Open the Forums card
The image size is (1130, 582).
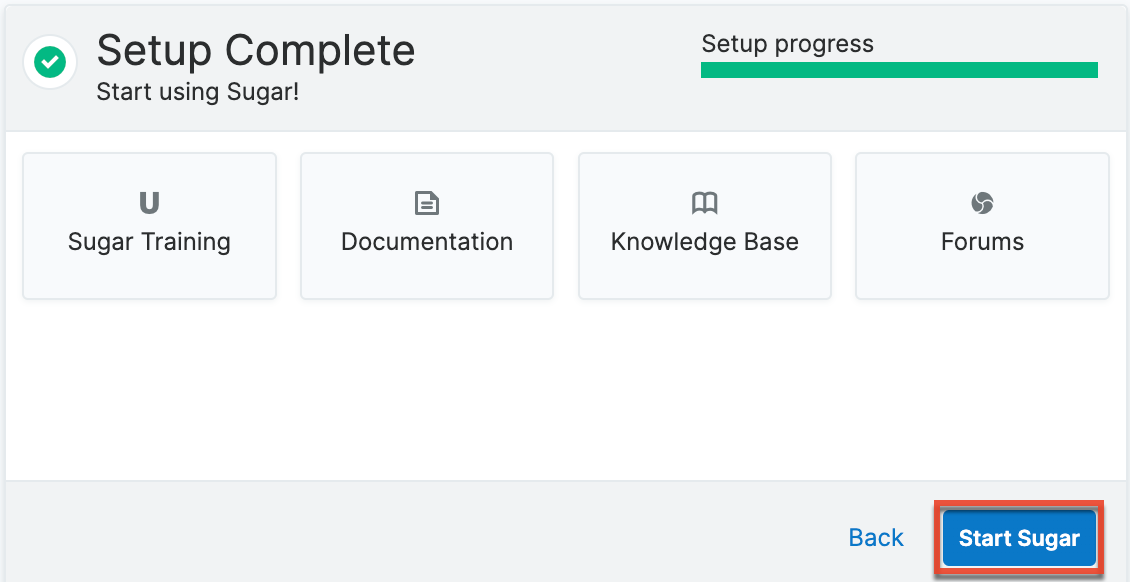pos(982,225)
